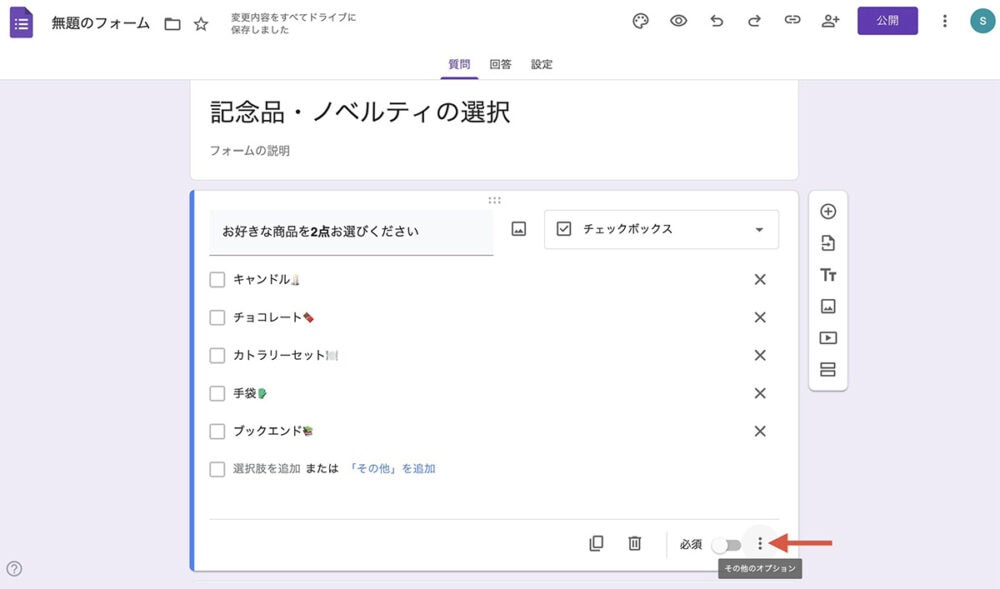Open more options for the question
Screen dimensions: 1000x589
761,543
